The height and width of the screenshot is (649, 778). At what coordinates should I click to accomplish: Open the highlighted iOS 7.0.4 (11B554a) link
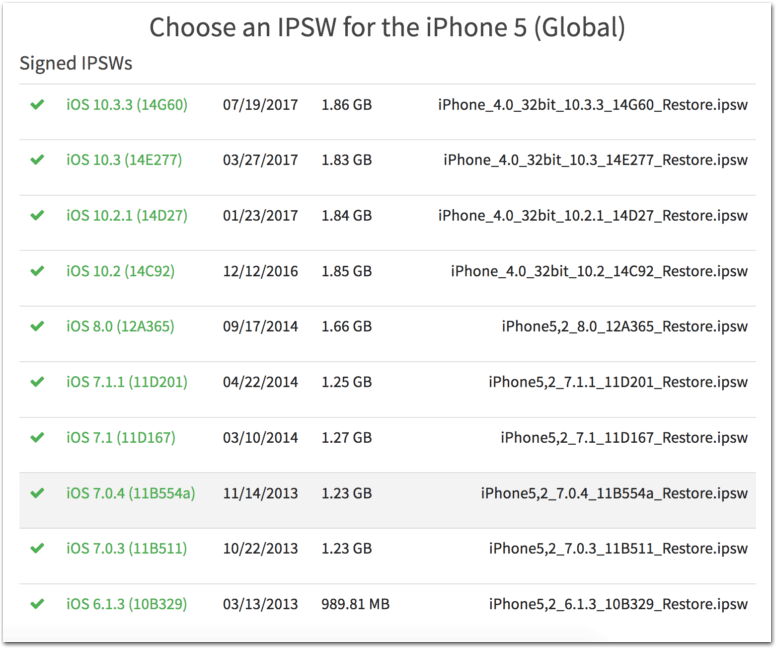[130, 493]
